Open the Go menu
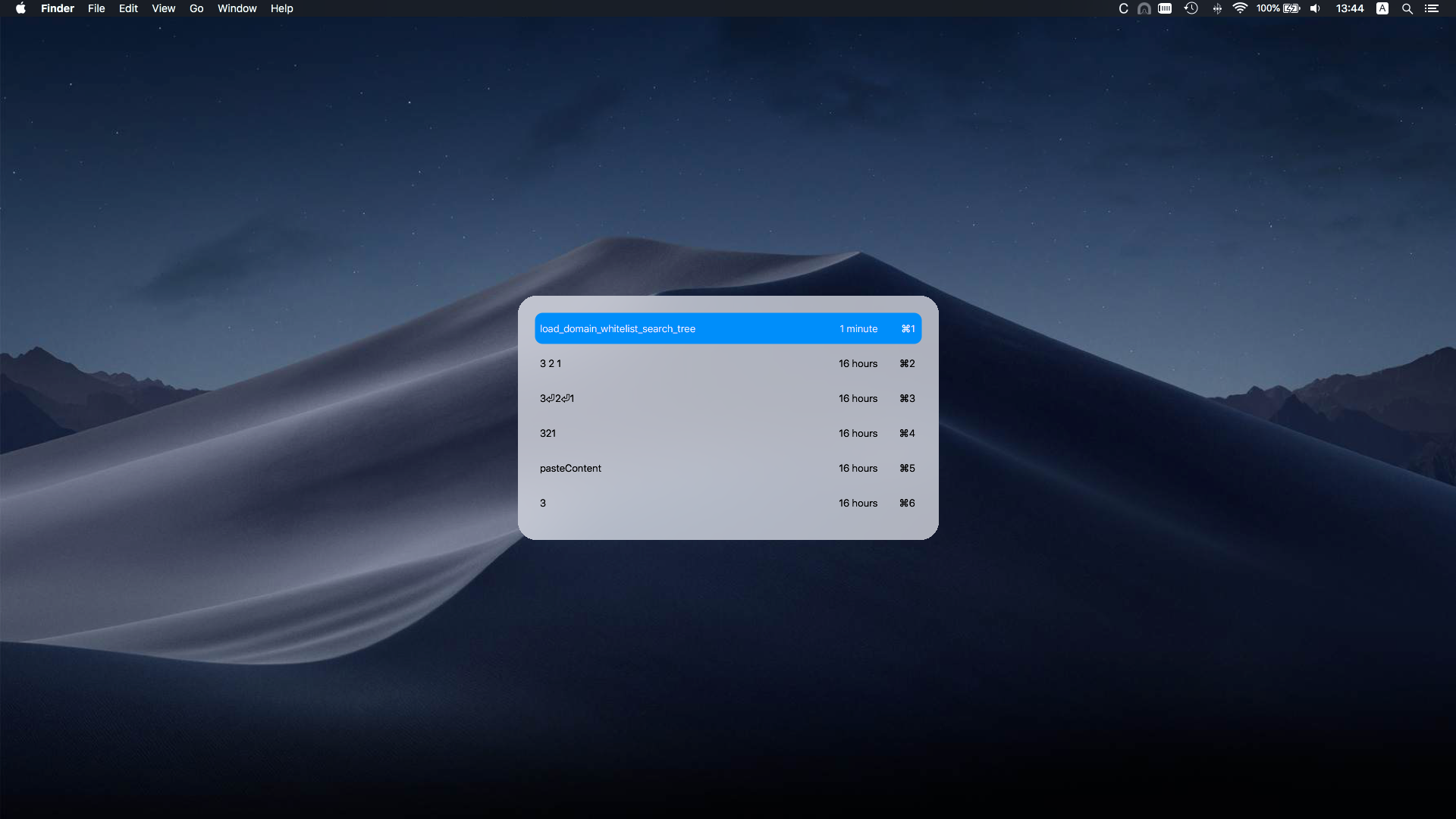 (196, 8)
